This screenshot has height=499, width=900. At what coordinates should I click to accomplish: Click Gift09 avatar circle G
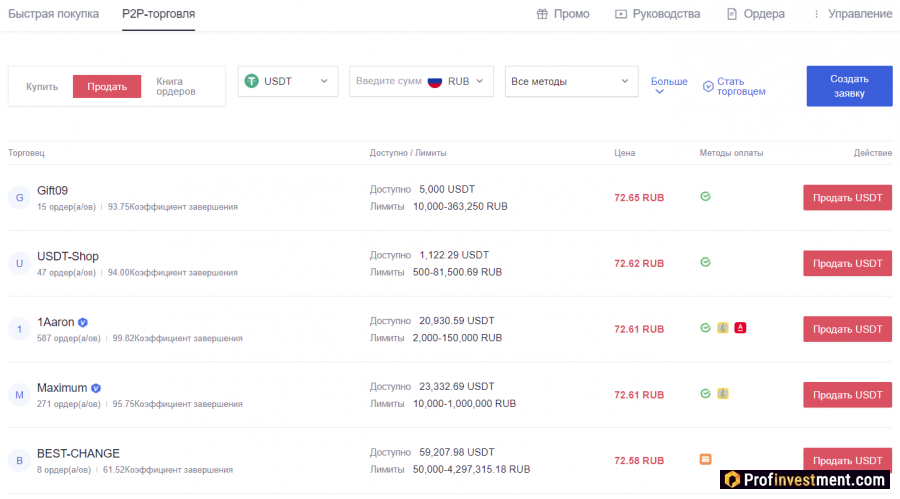pyautogui.click(x=20, y=198)
